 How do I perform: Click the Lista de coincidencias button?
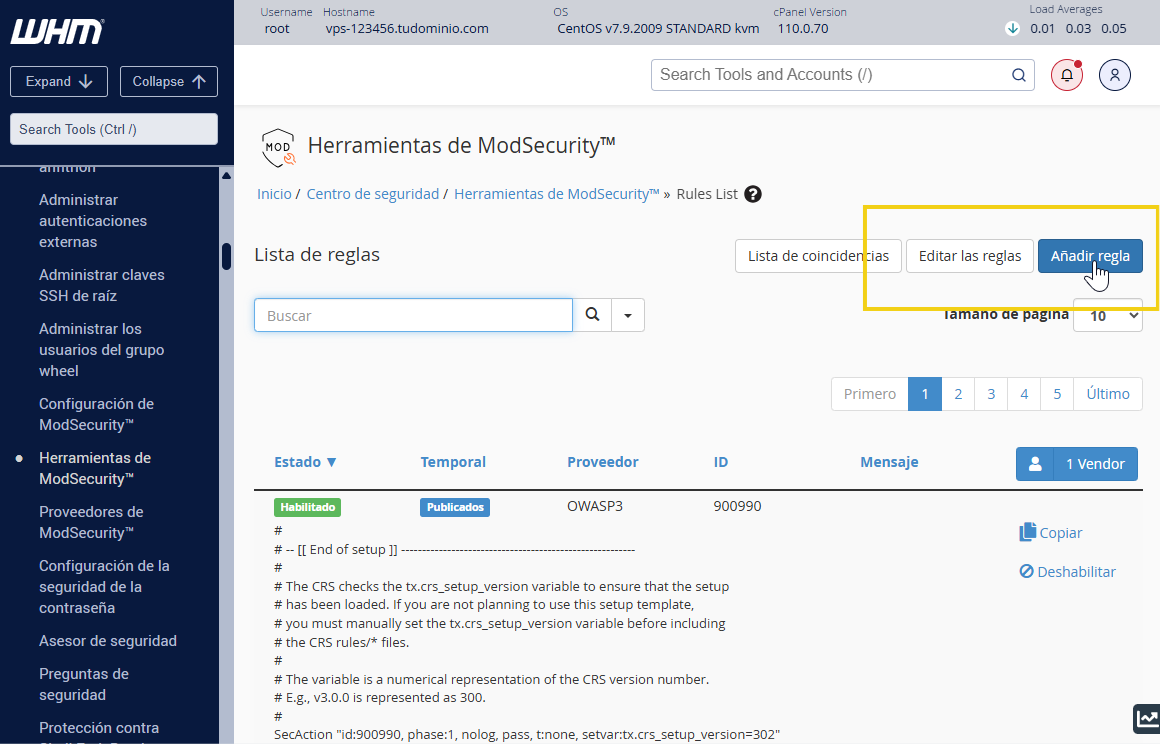coord(818,256)
